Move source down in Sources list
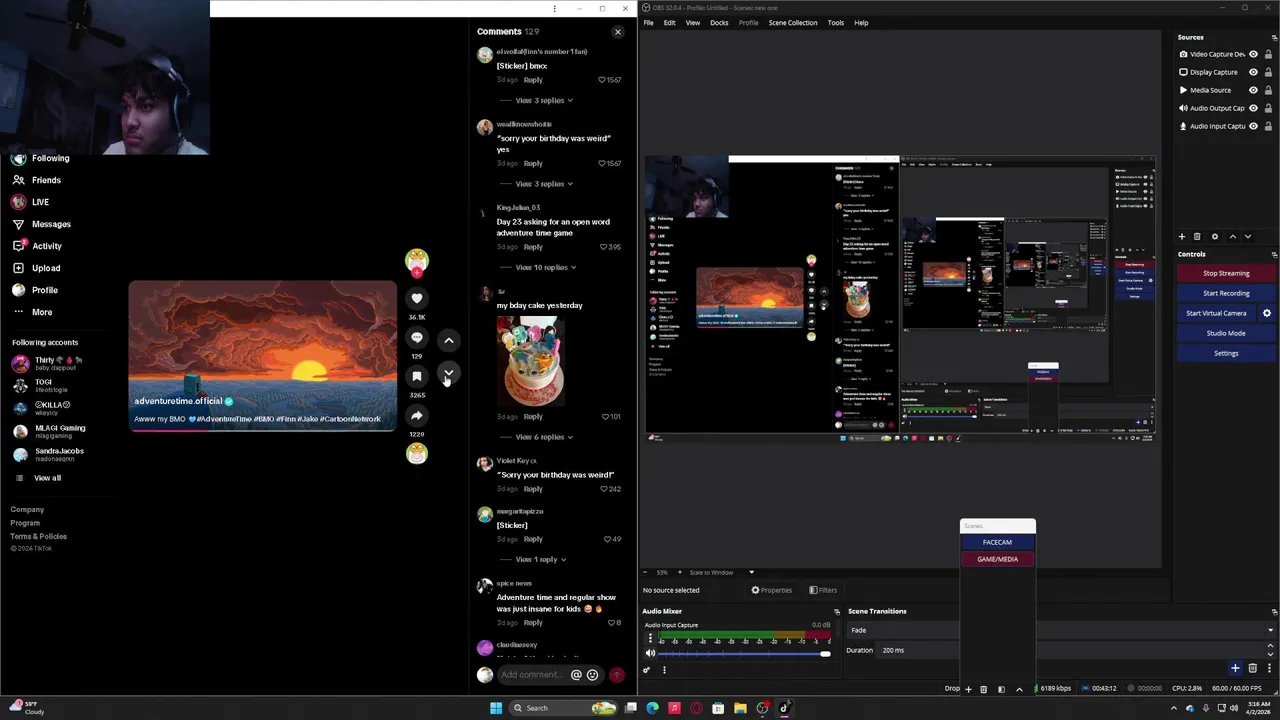1280x720 pixels. click(1247, 237)
